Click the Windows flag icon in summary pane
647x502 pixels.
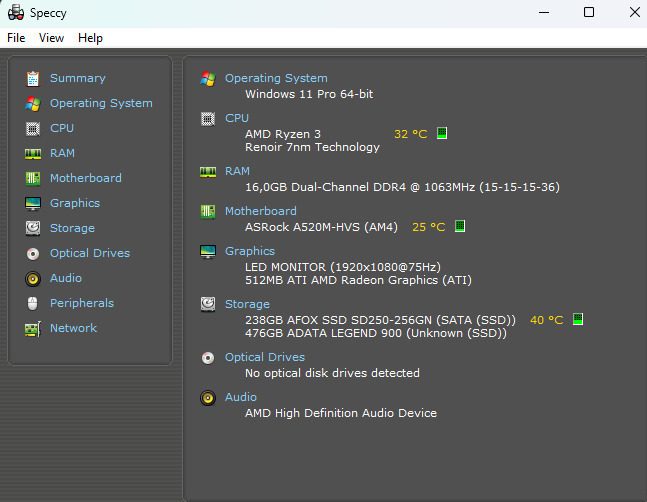click(x=208, y=78)
